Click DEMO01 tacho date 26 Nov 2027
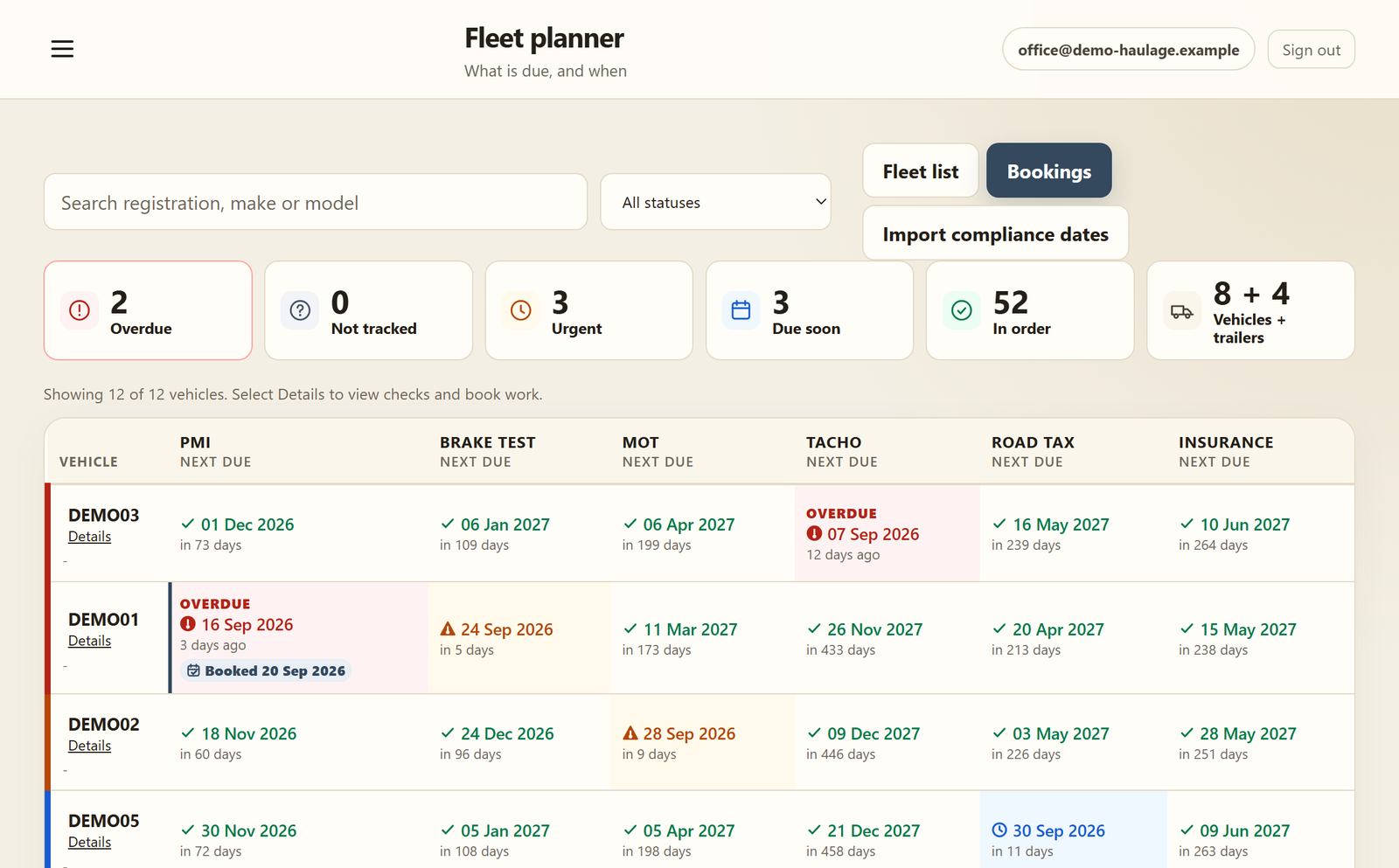Image resolution: width=1399 pixels, height=868 pixels. pos(874,629)
